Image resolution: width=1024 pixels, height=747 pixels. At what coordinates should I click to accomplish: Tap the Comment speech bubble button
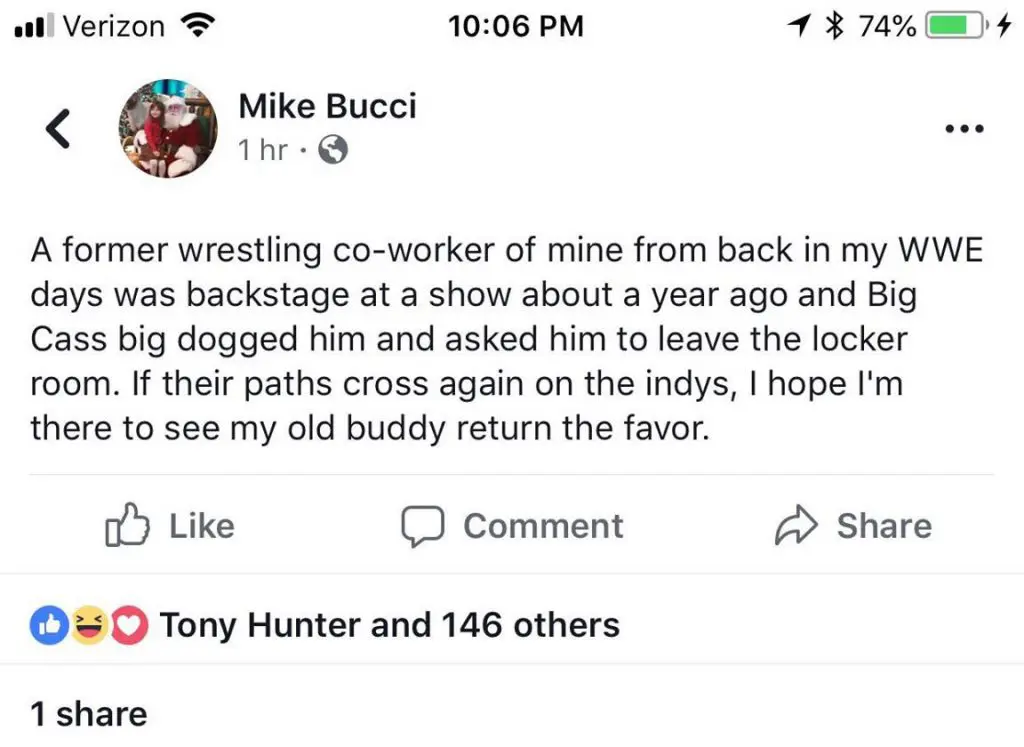click(512, 526)
